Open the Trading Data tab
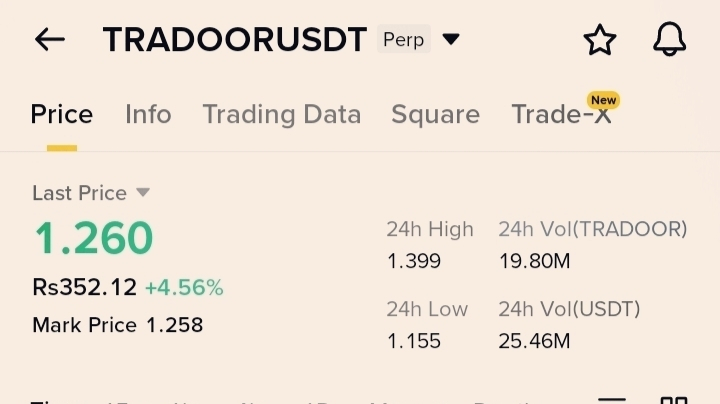Screen dimensions: 720x404 point(281,115)
